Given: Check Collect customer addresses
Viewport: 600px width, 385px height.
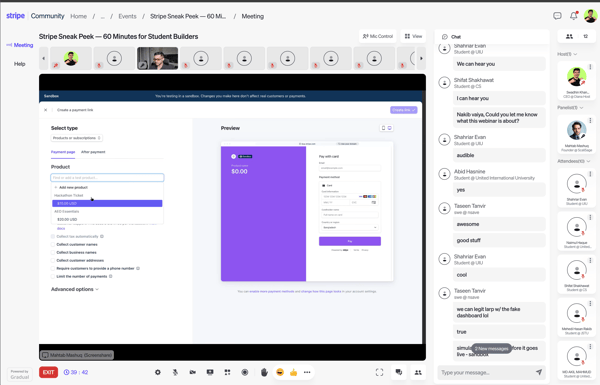Looking at the screenshot, I should (53, 261).
